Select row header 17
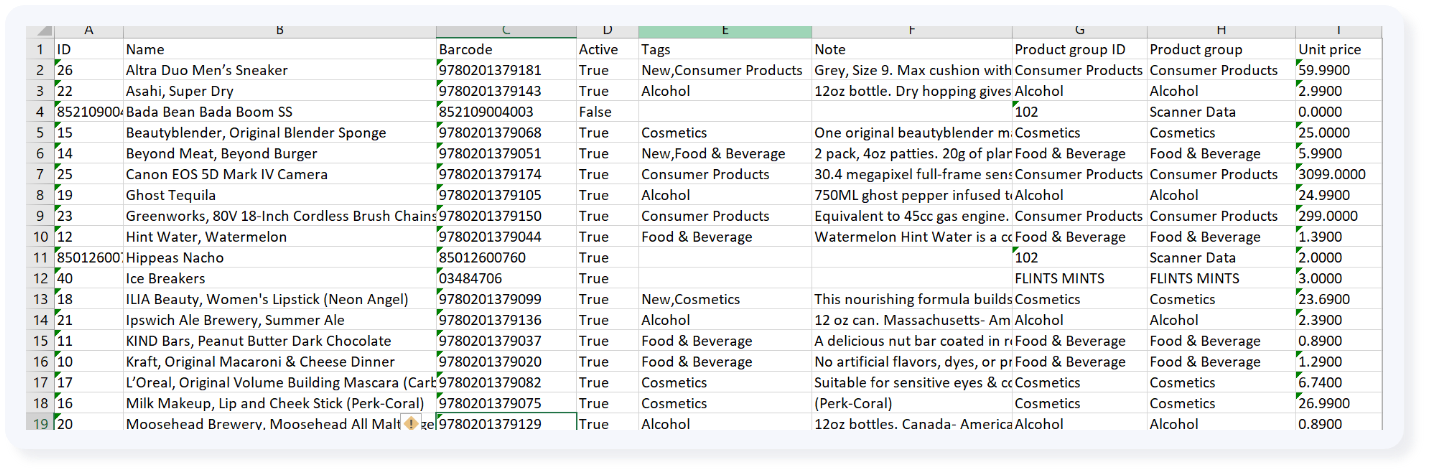 (x=40, y=382)
